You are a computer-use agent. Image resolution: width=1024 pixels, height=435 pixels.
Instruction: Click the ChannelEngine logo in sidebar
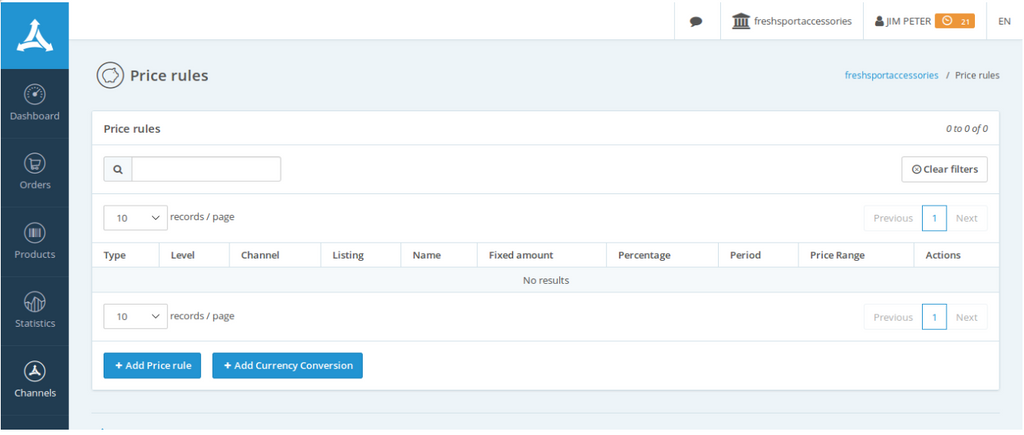[34, 35]
